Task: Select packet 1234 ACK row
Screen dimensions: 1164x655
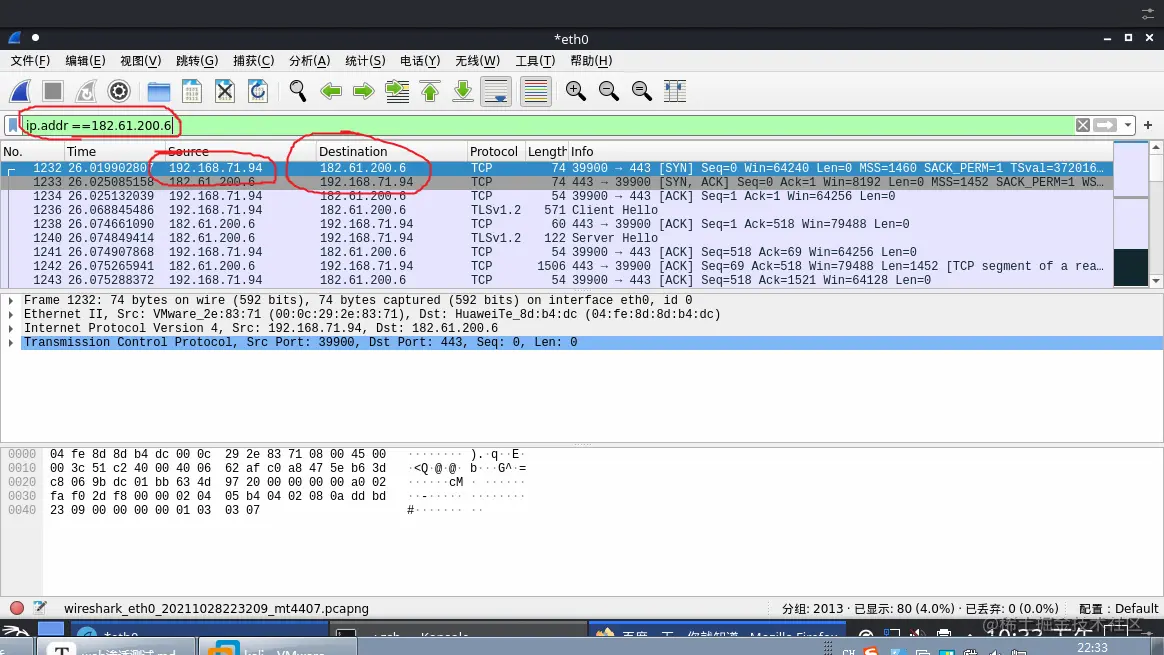Action: point(557,196)
